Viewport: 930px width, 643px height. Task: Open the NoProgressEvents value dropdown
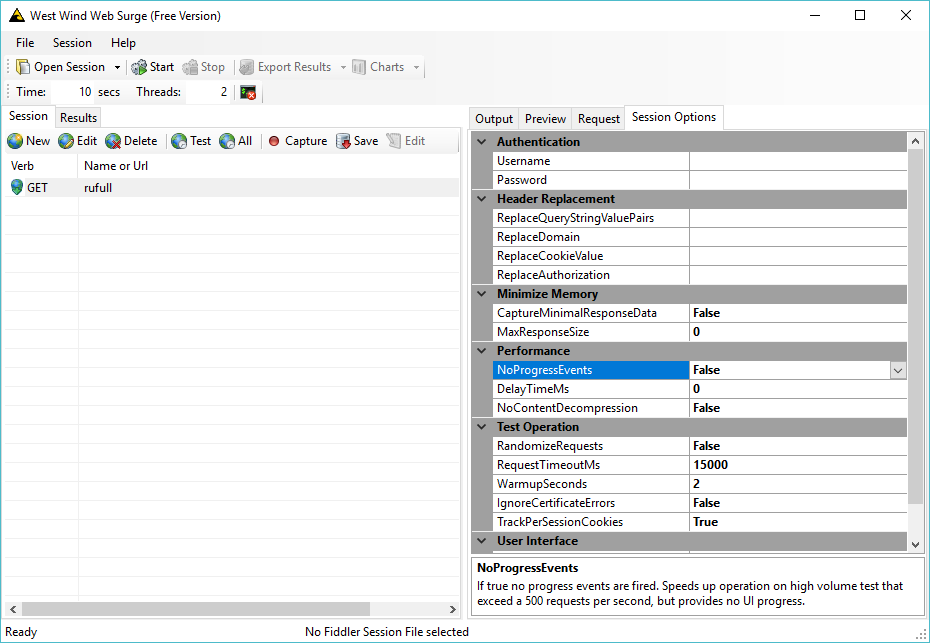pyautogui.click(x=898, y=370)
